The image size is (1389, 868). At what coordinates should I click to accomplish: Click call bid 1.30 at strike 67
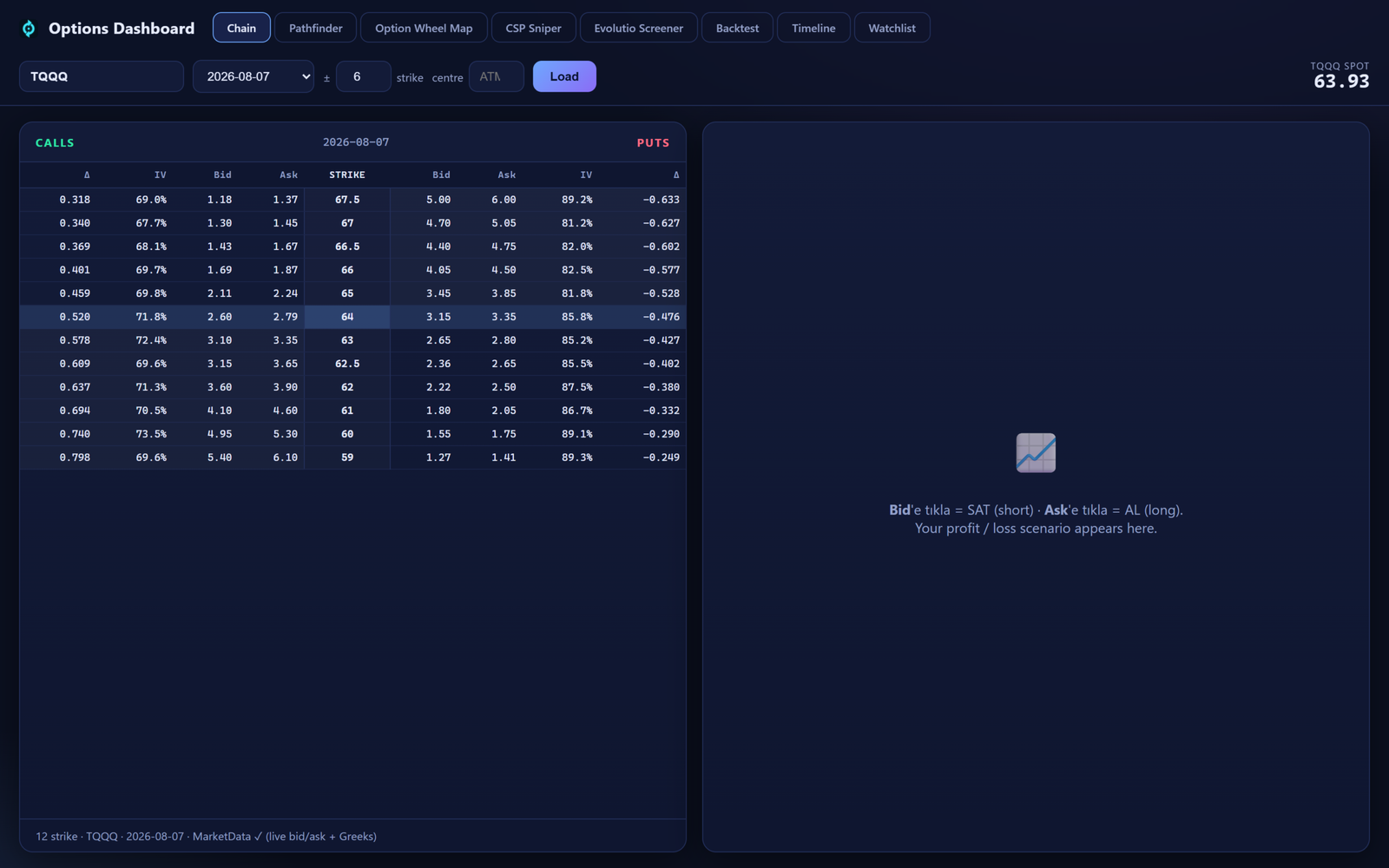(x=220, y=223)
